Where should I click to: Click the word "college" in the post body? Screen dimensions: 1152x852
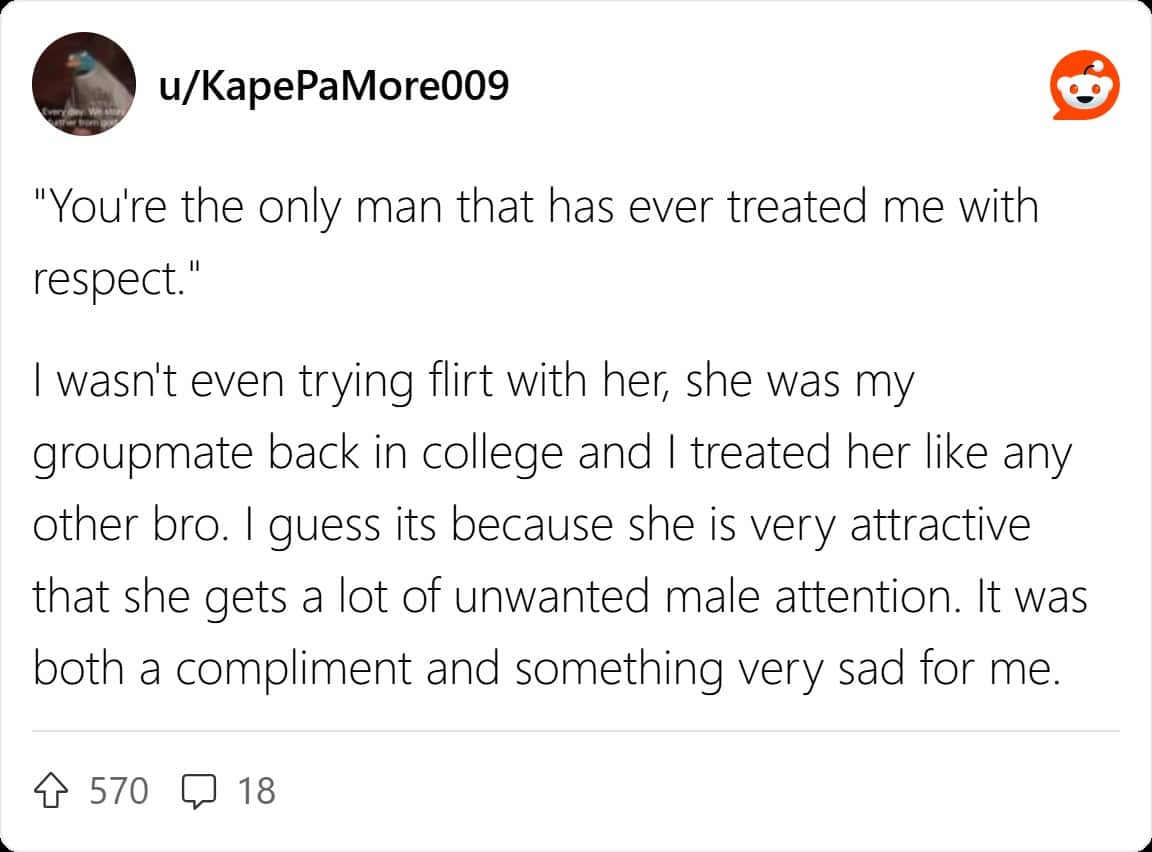(492, 454)
